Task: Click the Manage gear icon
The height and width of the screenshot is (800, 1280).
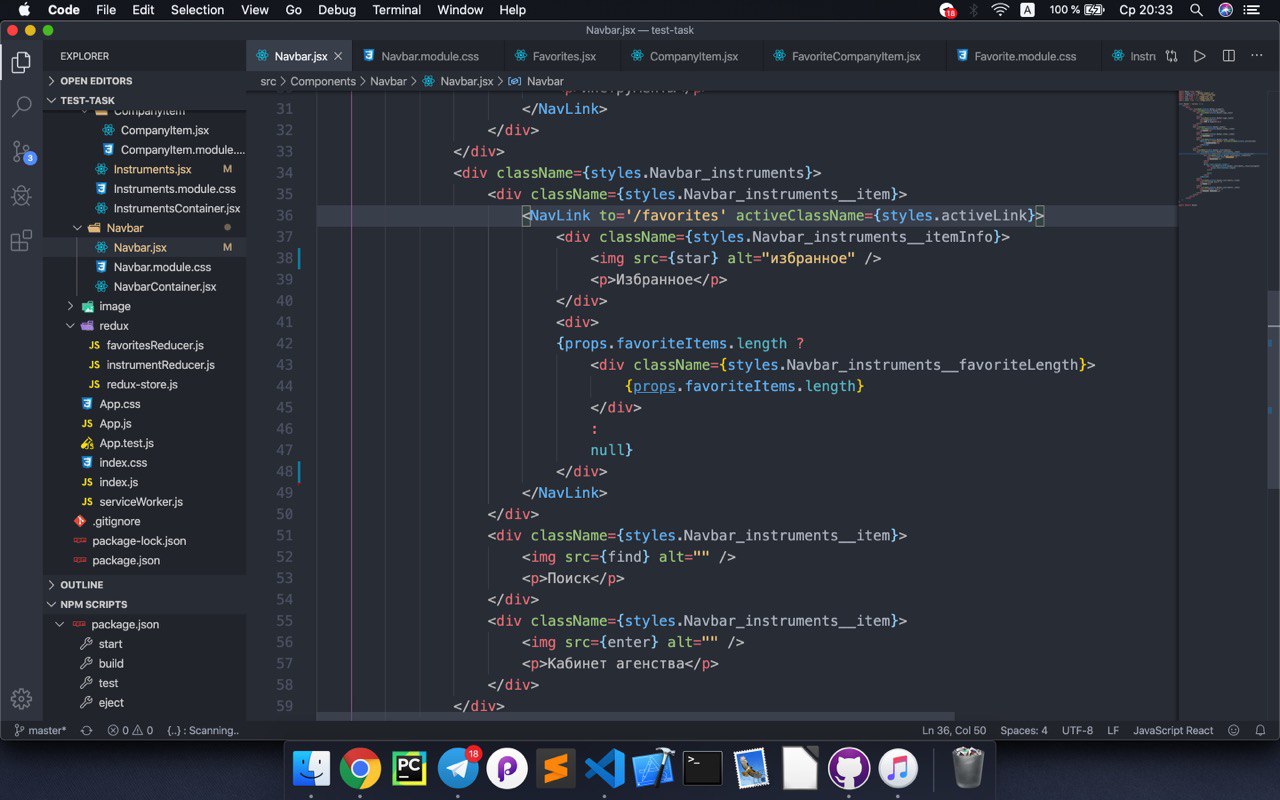Action: pos(21,699)
